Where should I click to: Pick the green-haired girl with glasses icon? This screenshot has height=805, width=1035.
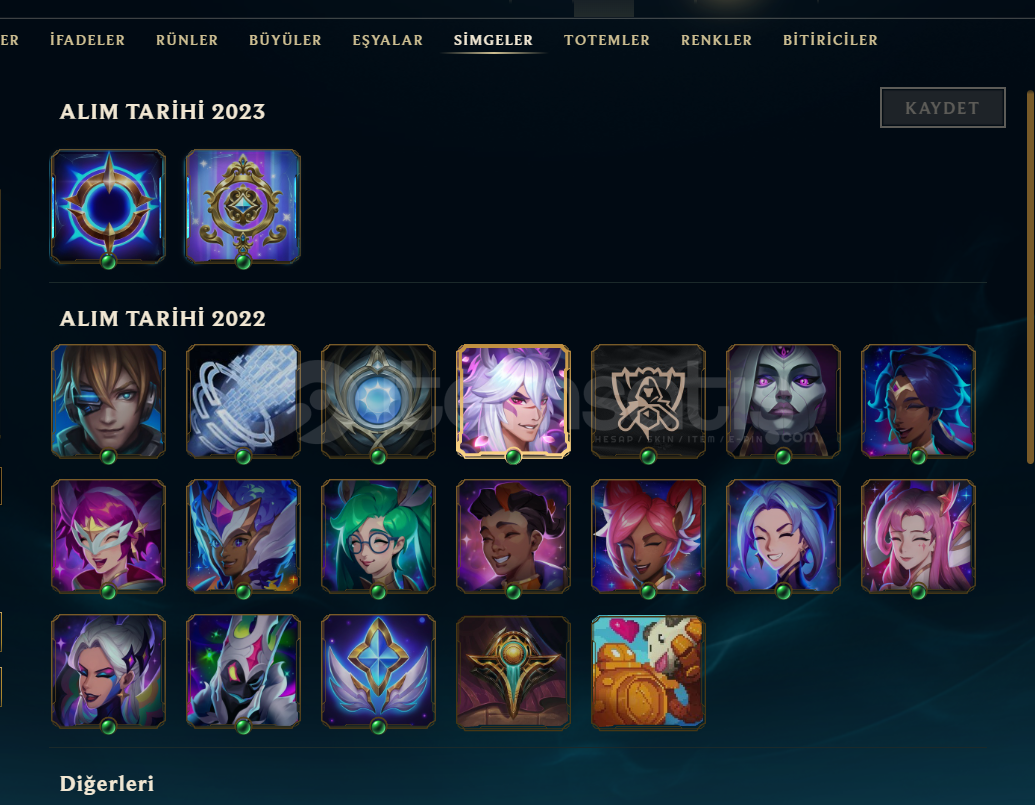378,536
